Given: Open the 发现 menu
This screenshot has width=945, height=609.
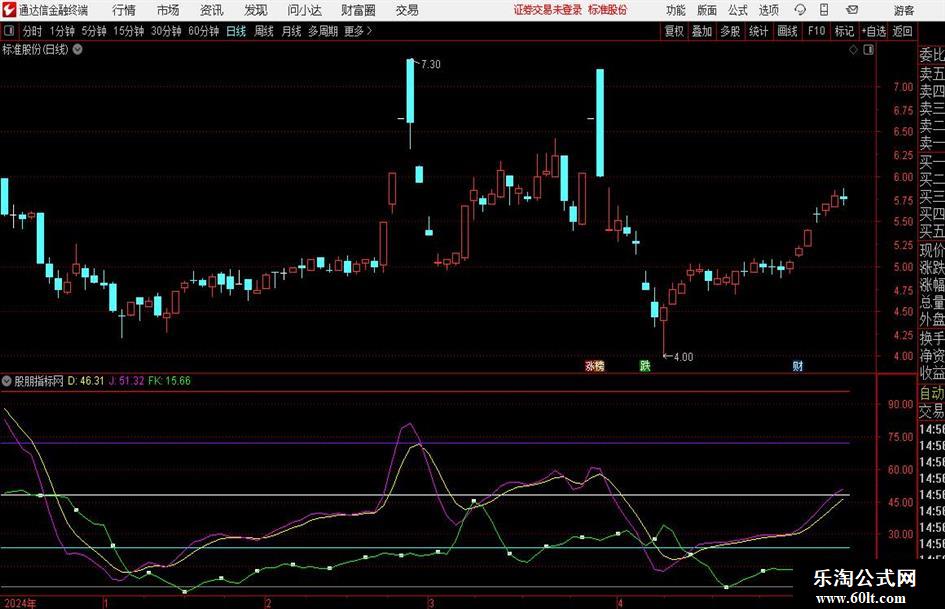Looking at the screenshot, I should pos(256,10).
